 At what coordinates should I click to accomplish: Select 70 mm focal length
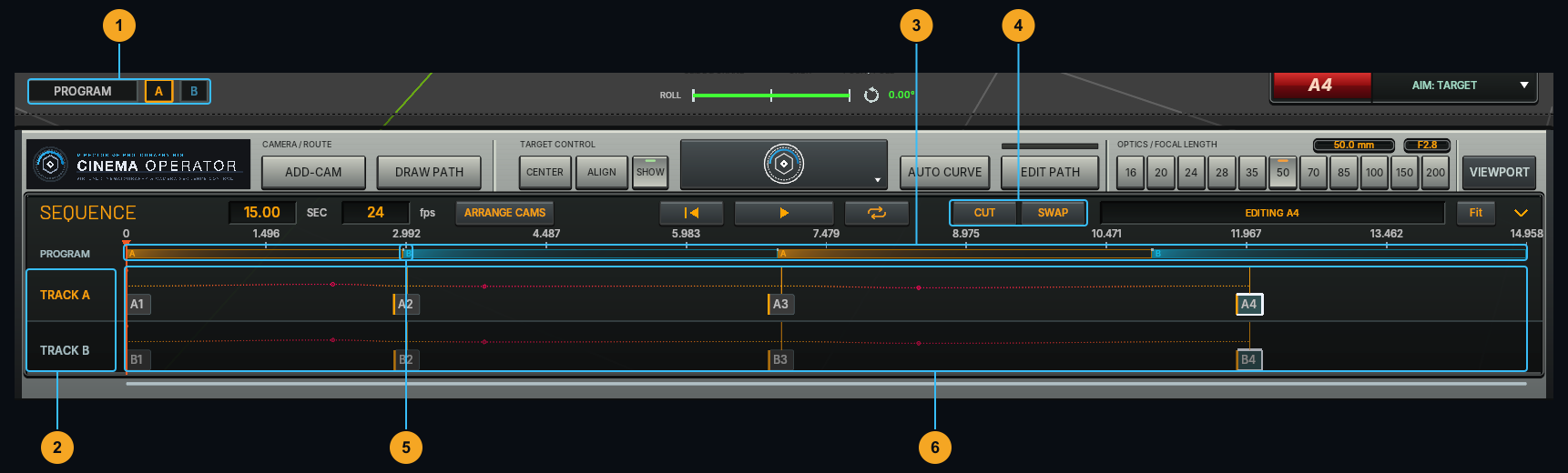(1313, 172)
